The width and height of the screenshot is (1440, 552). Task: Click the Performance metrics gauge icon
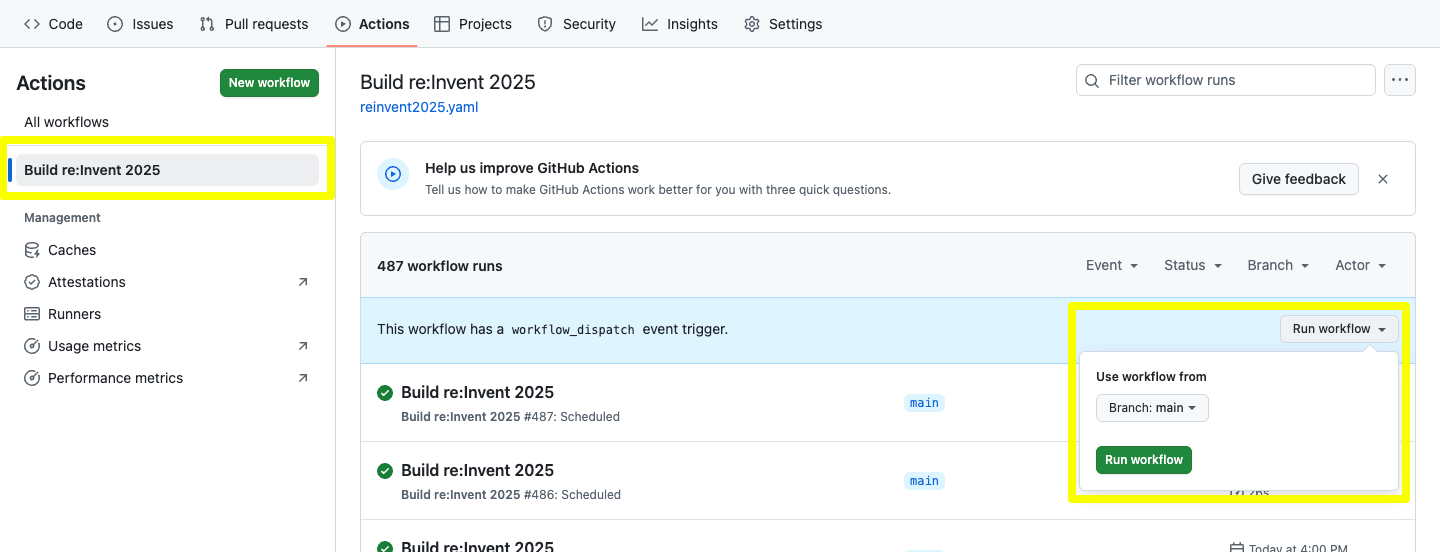pos(32,378)
